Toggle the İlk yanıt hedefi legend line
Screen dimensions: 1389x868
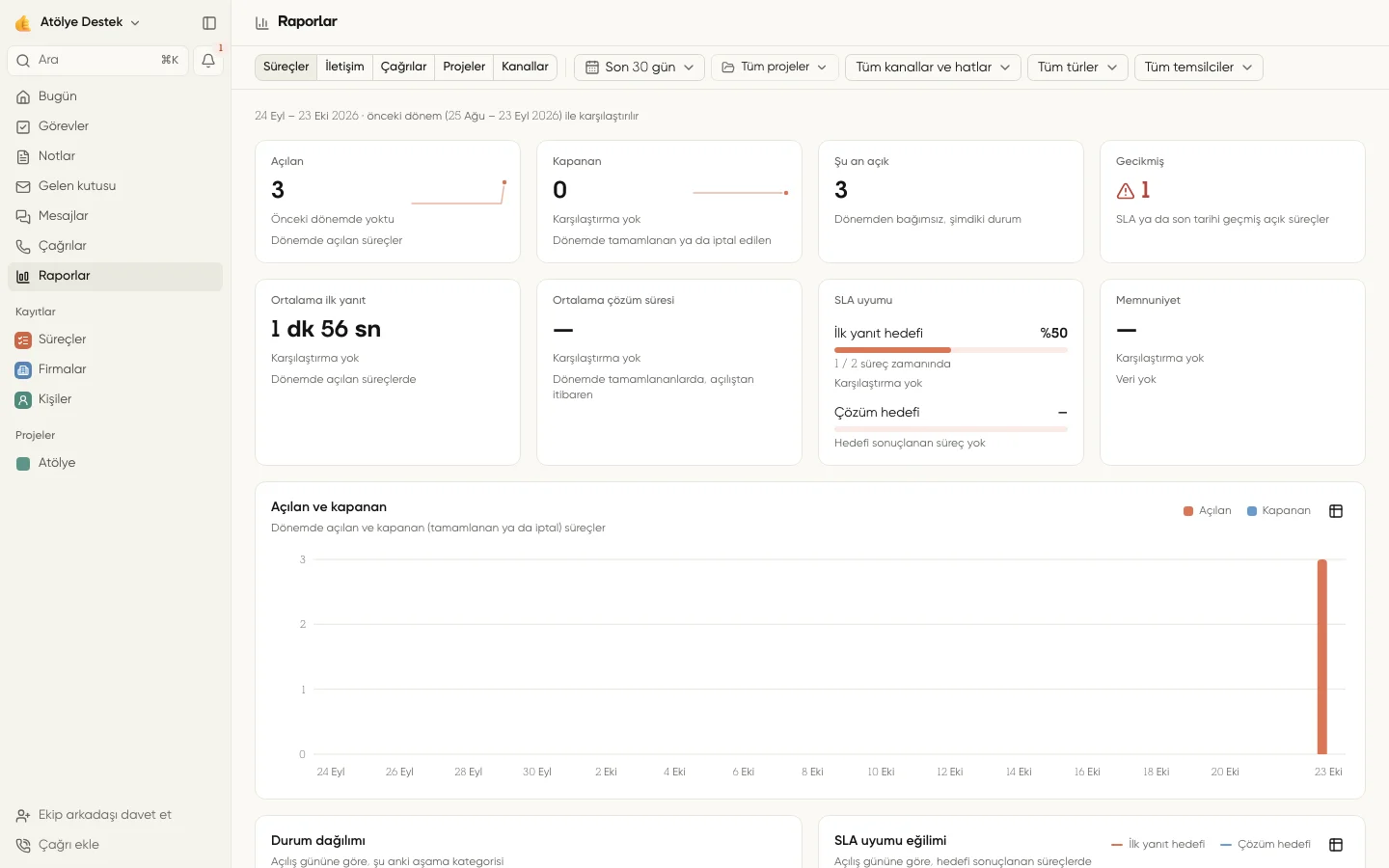pos(1158,845)
